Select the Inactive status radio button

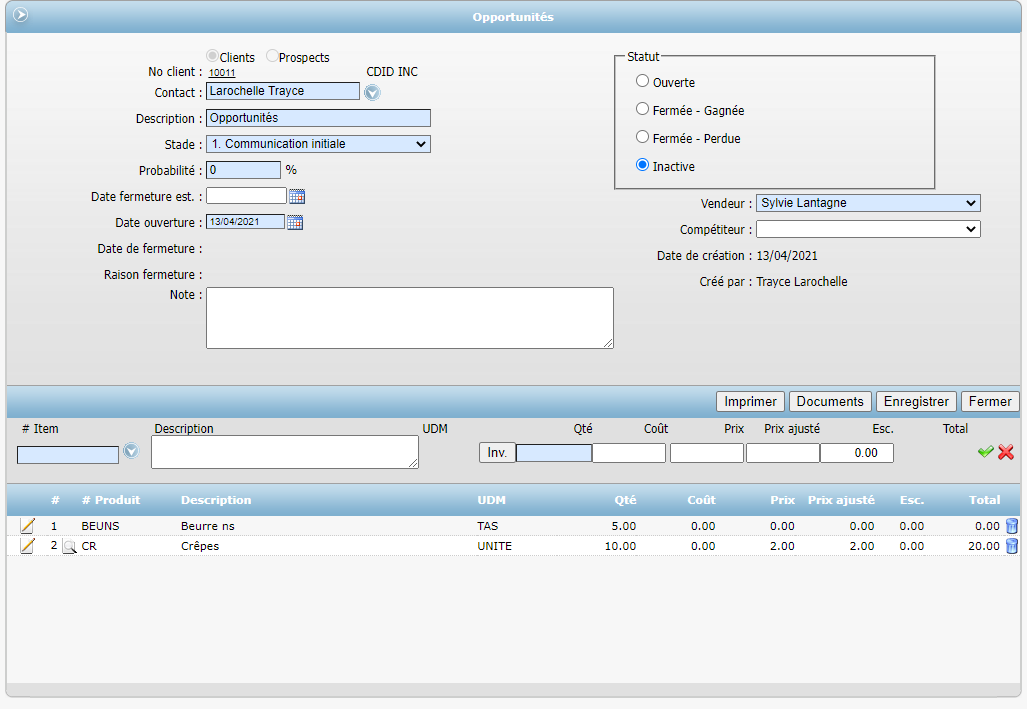pos(643,165)
